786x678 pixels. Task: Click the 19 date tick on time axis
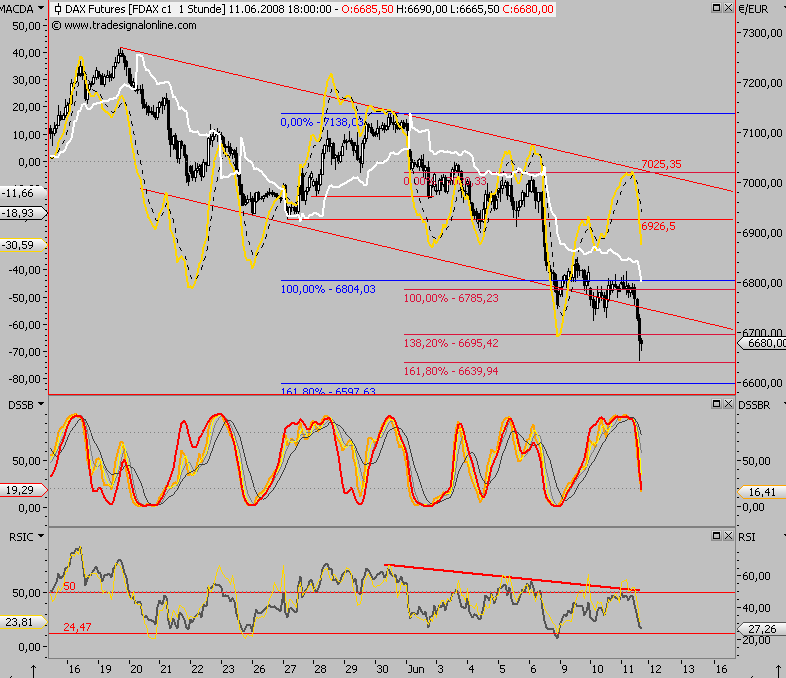click(x=105, y=669)
